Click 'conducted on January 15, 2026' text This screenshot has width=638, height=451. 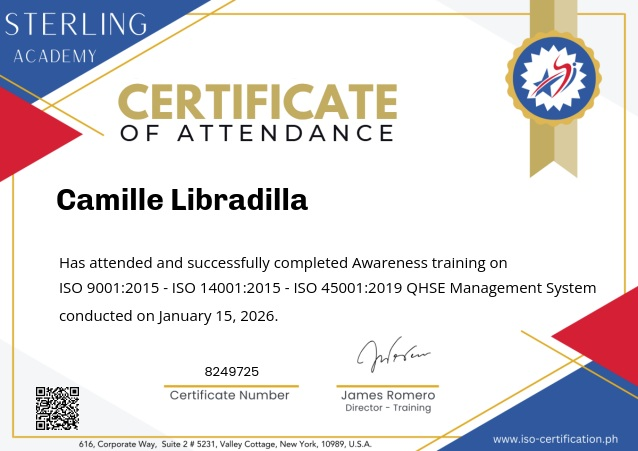tap(168, 316)
